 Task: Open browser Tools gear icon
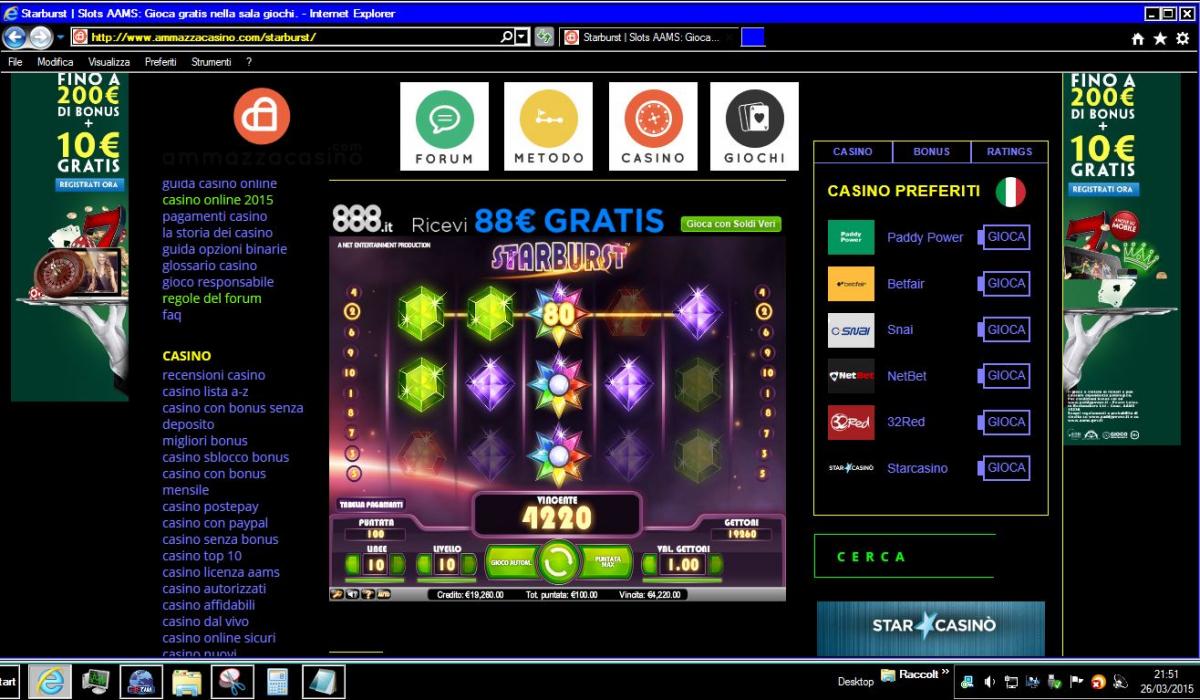(1183, 38)
